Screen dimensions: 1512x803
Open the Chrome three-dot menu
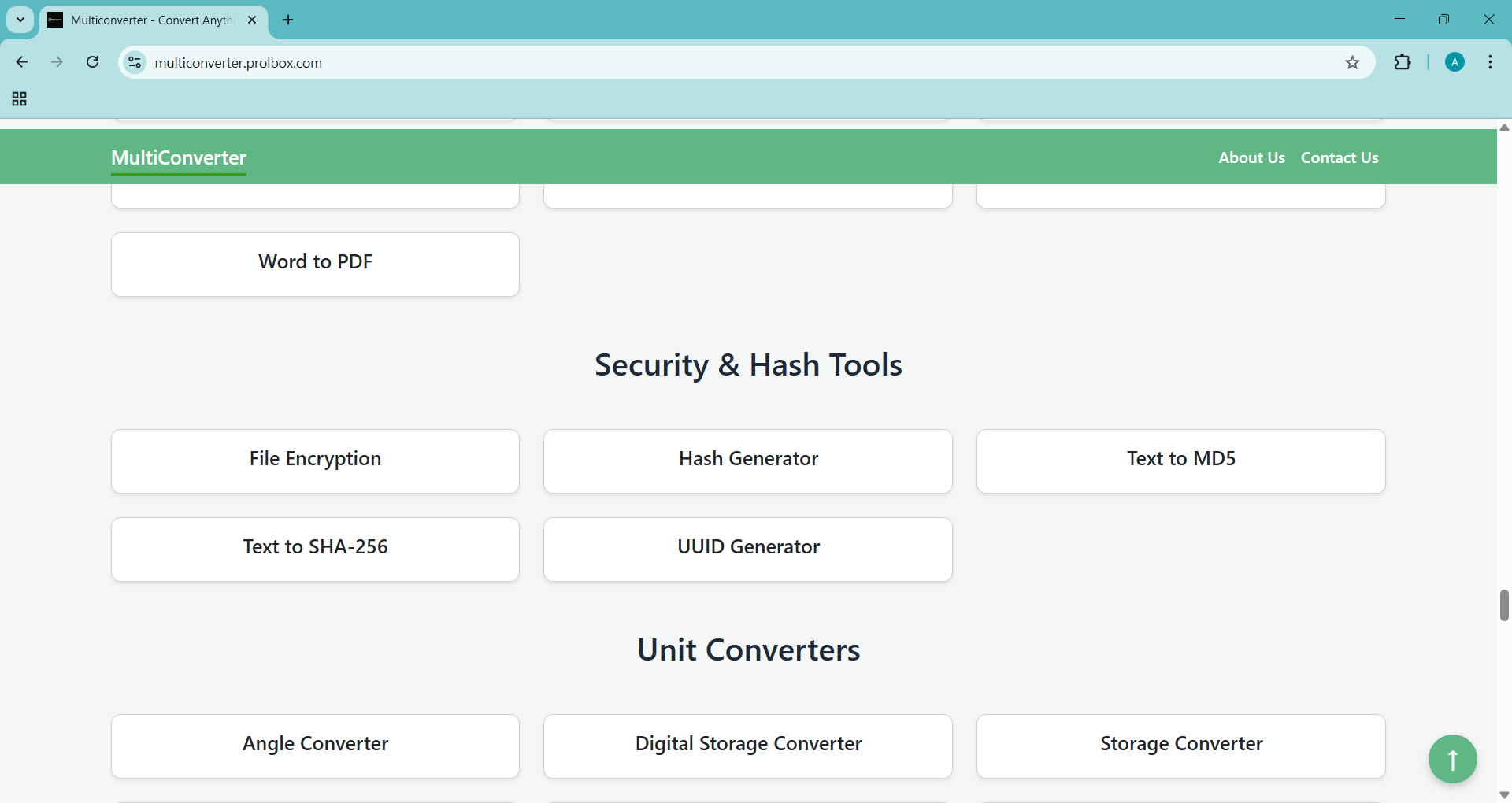tap(1490, 62)
